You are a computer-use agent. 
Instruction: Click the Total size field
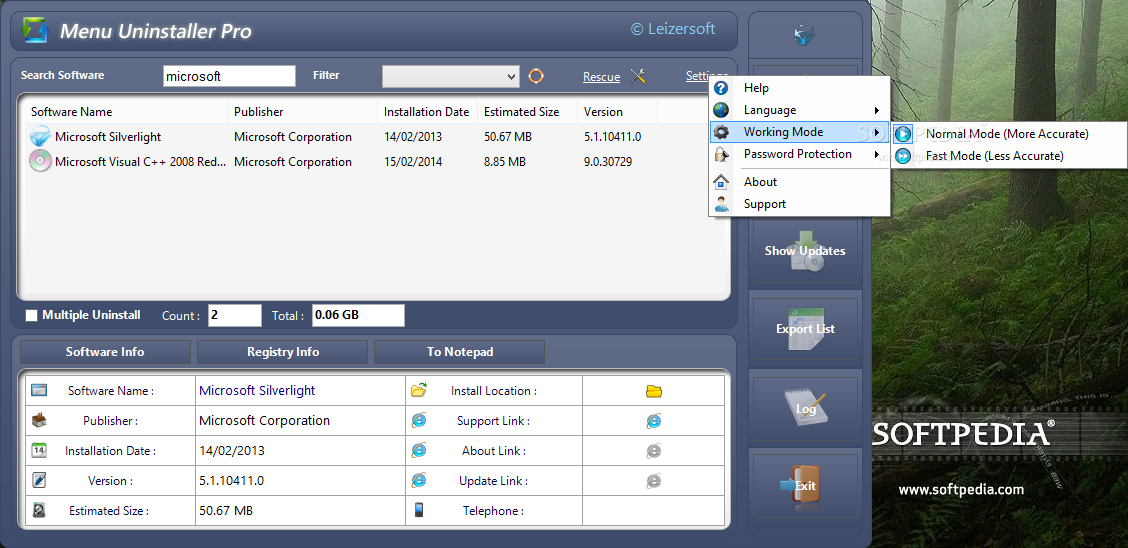pos(358,315)
